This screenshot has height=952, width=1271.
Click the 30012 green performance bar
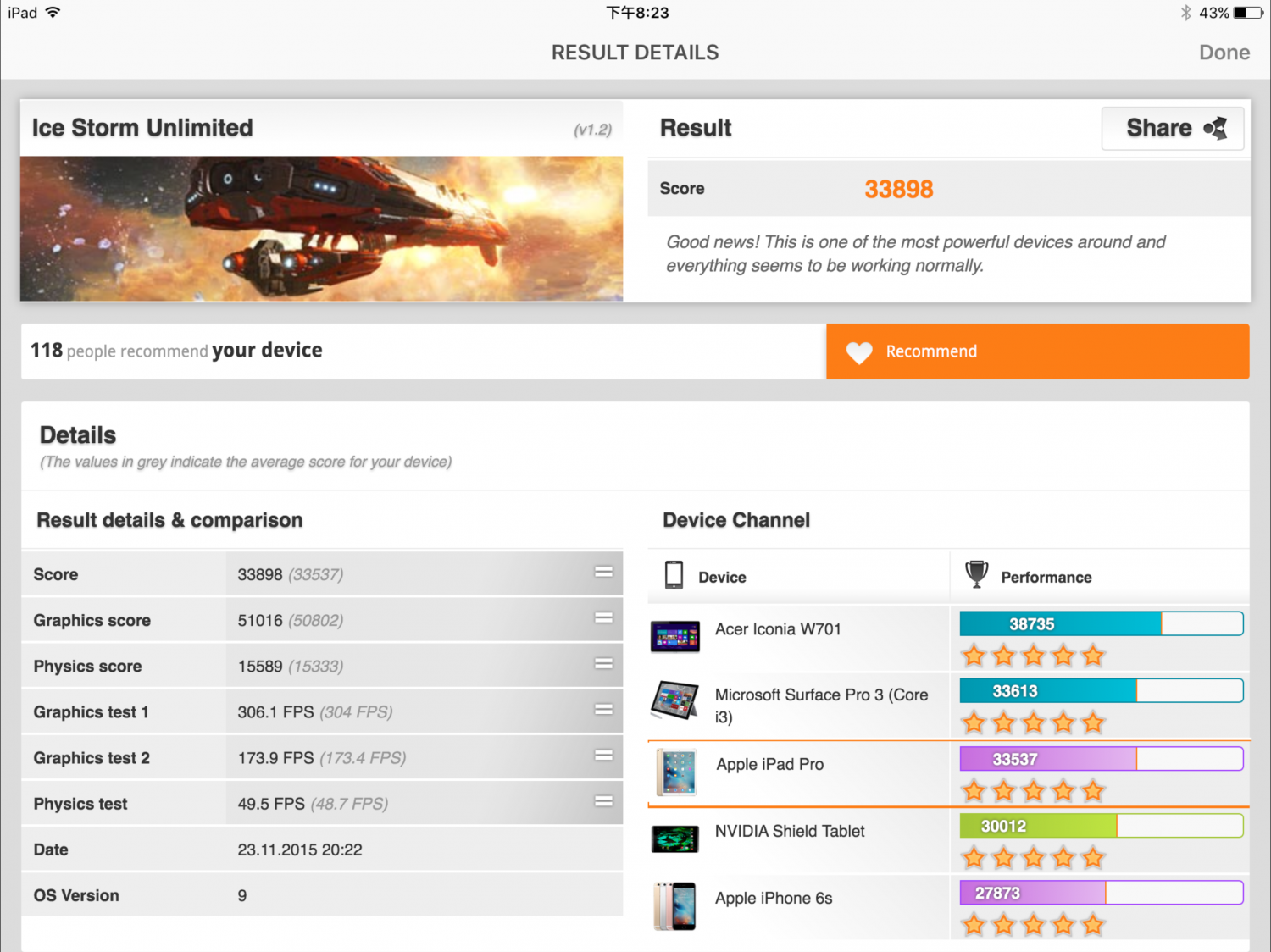1102,826
